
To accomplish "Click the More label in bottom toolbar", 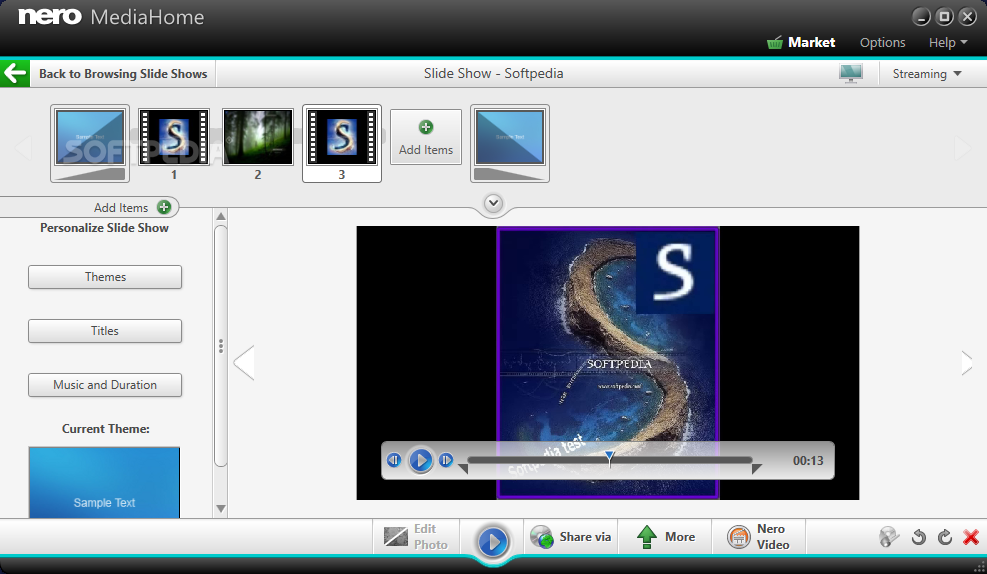I will point(680,537).
